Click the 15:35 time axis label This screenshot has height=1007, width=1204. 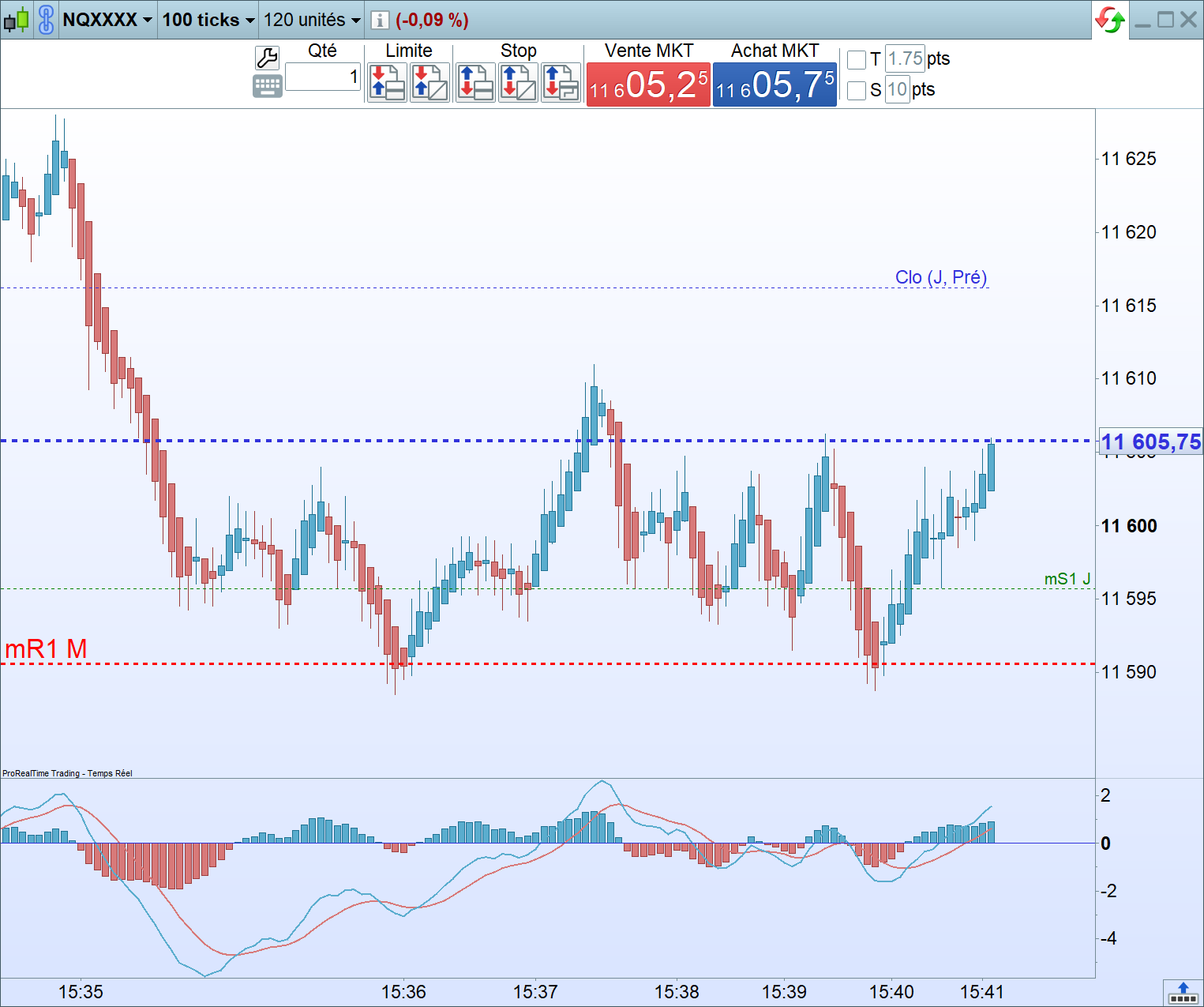pyautogui.click(x=81, y=992)
